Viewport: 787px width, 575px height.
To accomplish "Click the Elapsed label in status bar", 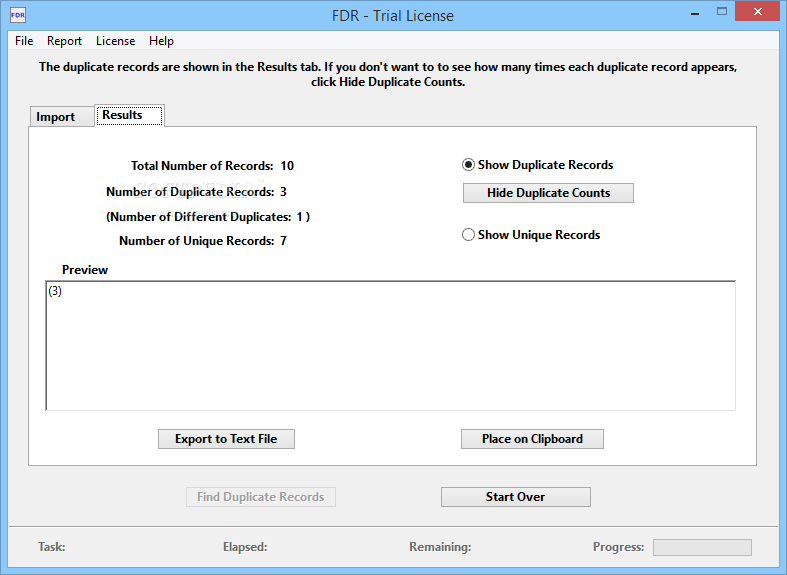I will (245, 547).
